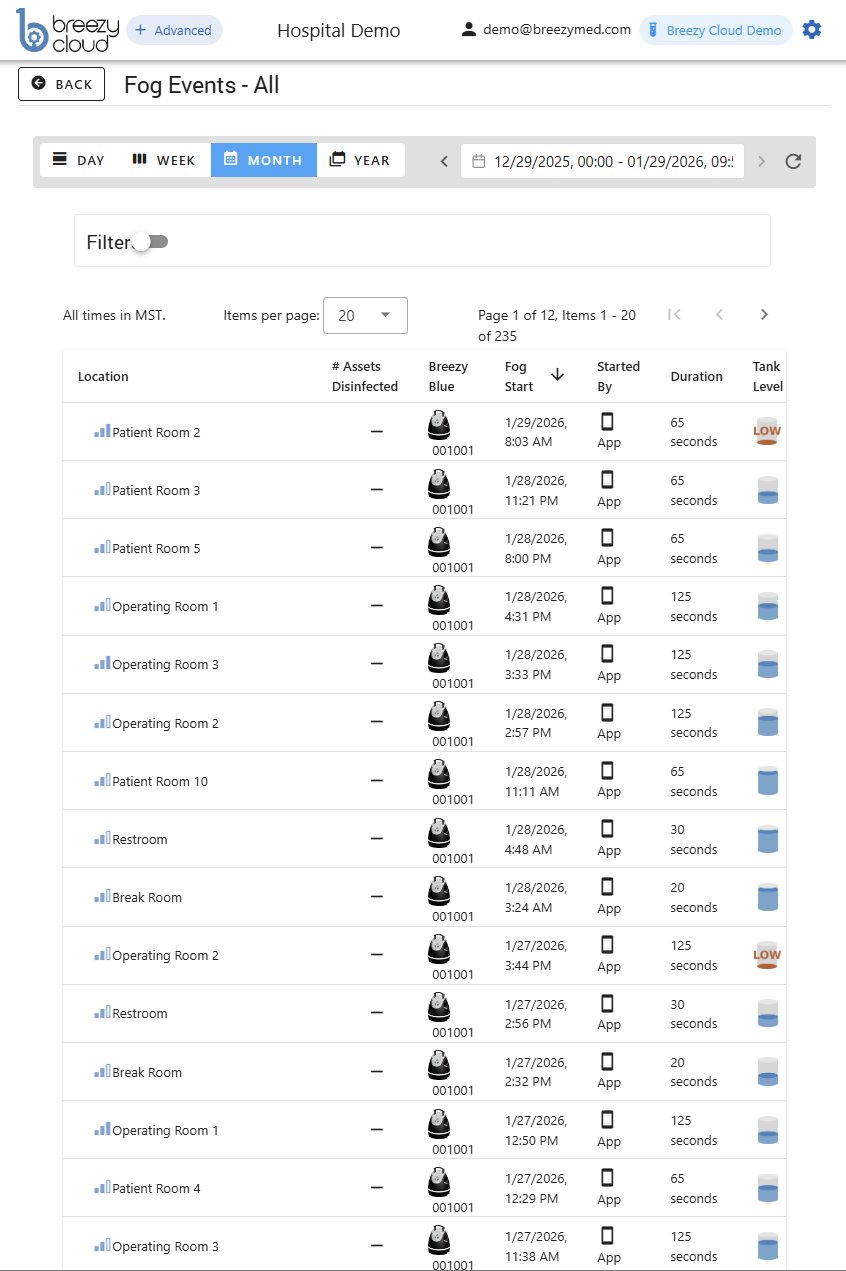
Task: Click the right chevron to shift date range forward
Action: click(760, 161)
